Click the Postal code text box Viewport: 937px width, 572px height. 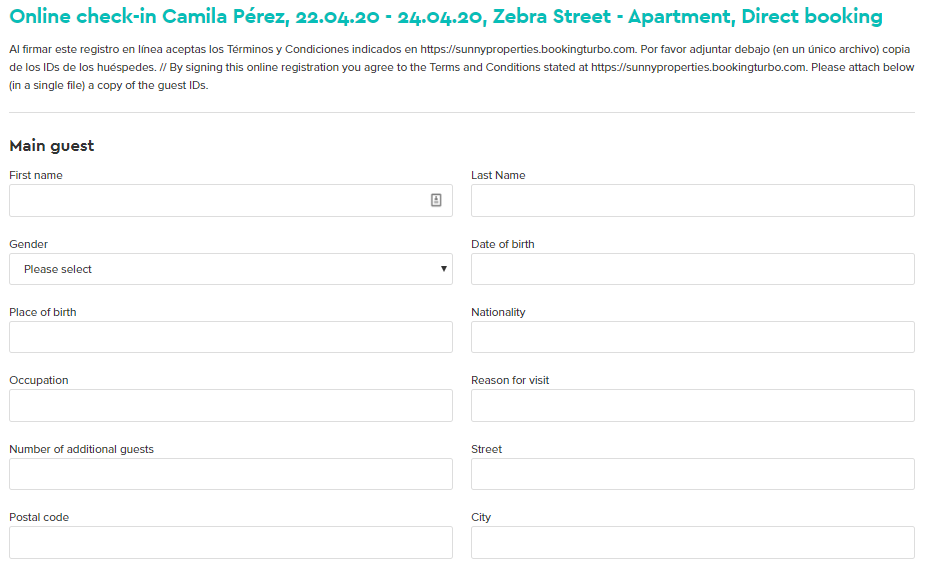pyautogui.click(x=231, y=542)
